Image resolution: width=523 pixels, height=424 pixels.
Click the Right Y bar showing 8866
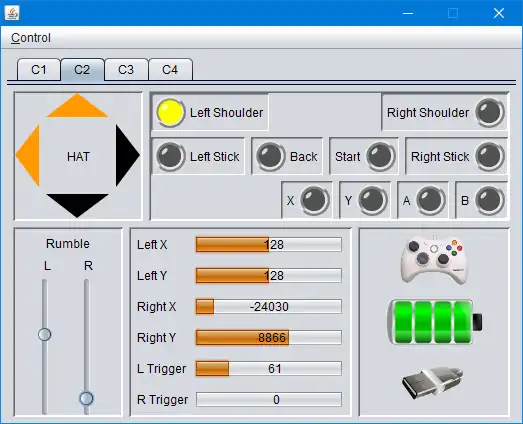tap(269, 338)
